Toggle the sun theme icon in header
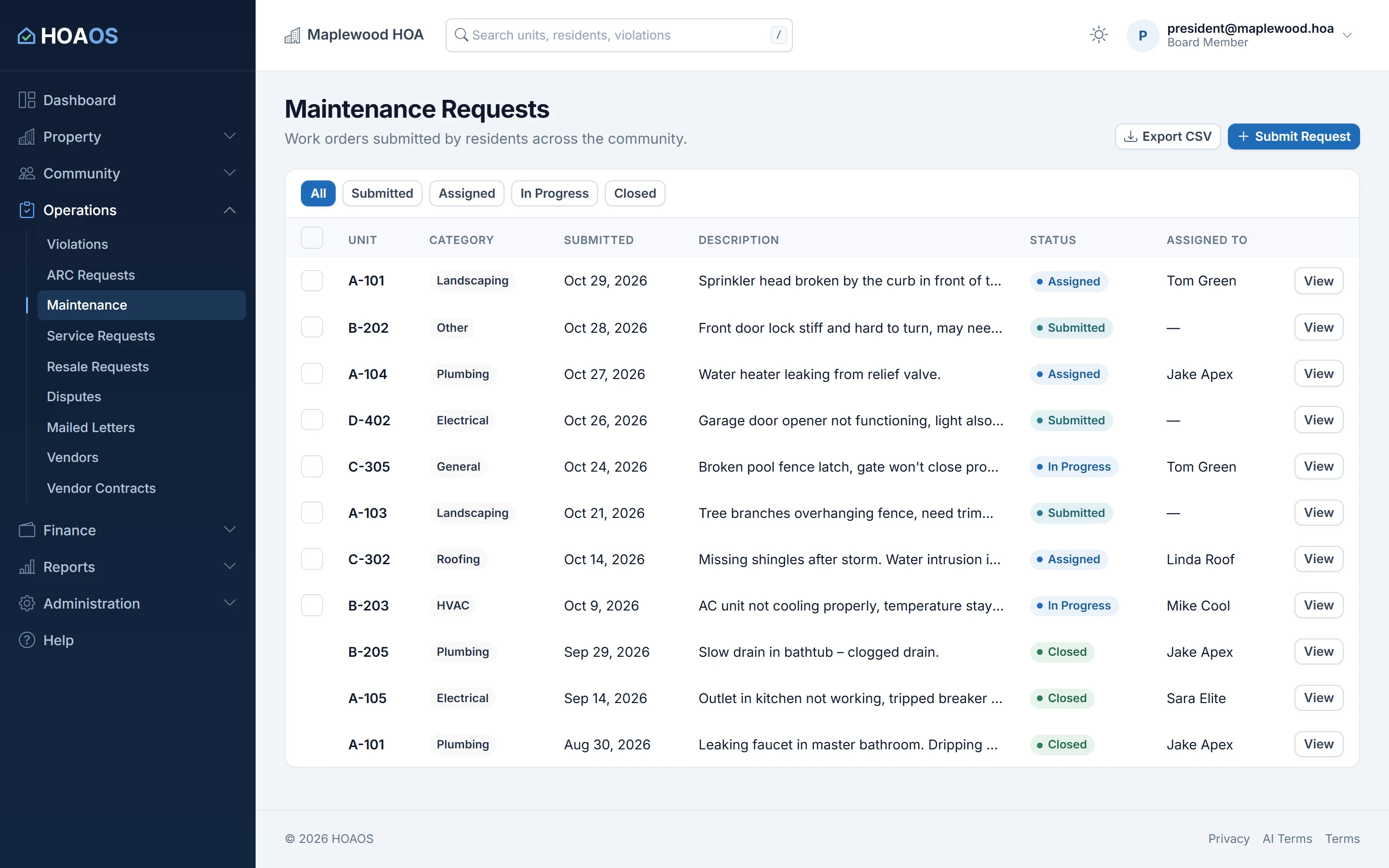Viewport: 1389px width, 868px height. (1099, 35)
